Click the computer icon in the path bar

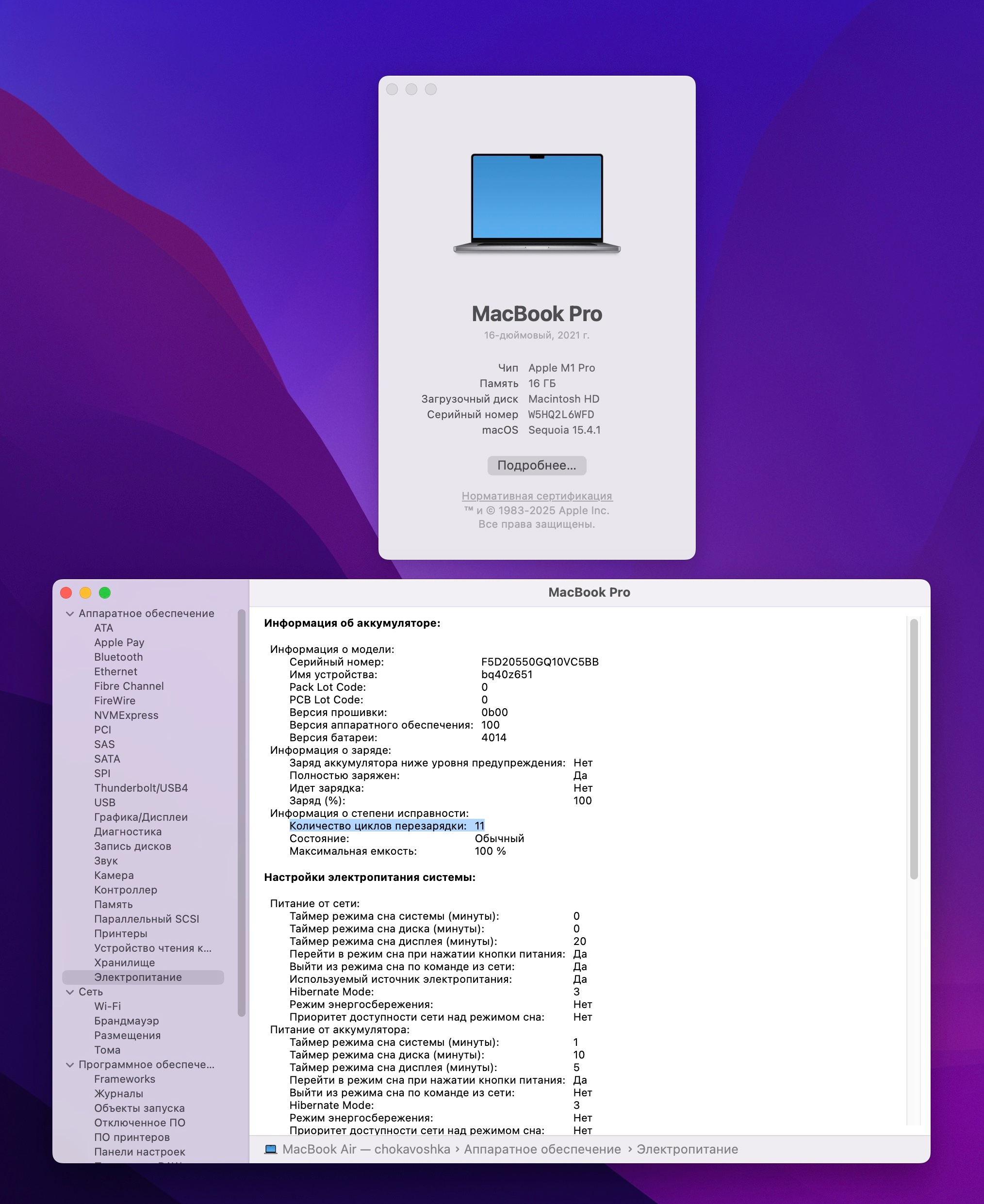(x=271, y=1150)
